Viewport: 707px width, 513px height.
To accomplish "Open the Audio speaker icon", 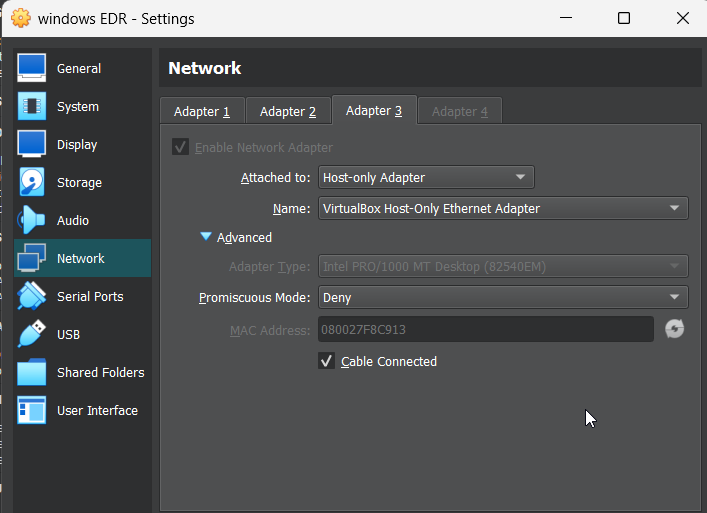I will 32,220.
